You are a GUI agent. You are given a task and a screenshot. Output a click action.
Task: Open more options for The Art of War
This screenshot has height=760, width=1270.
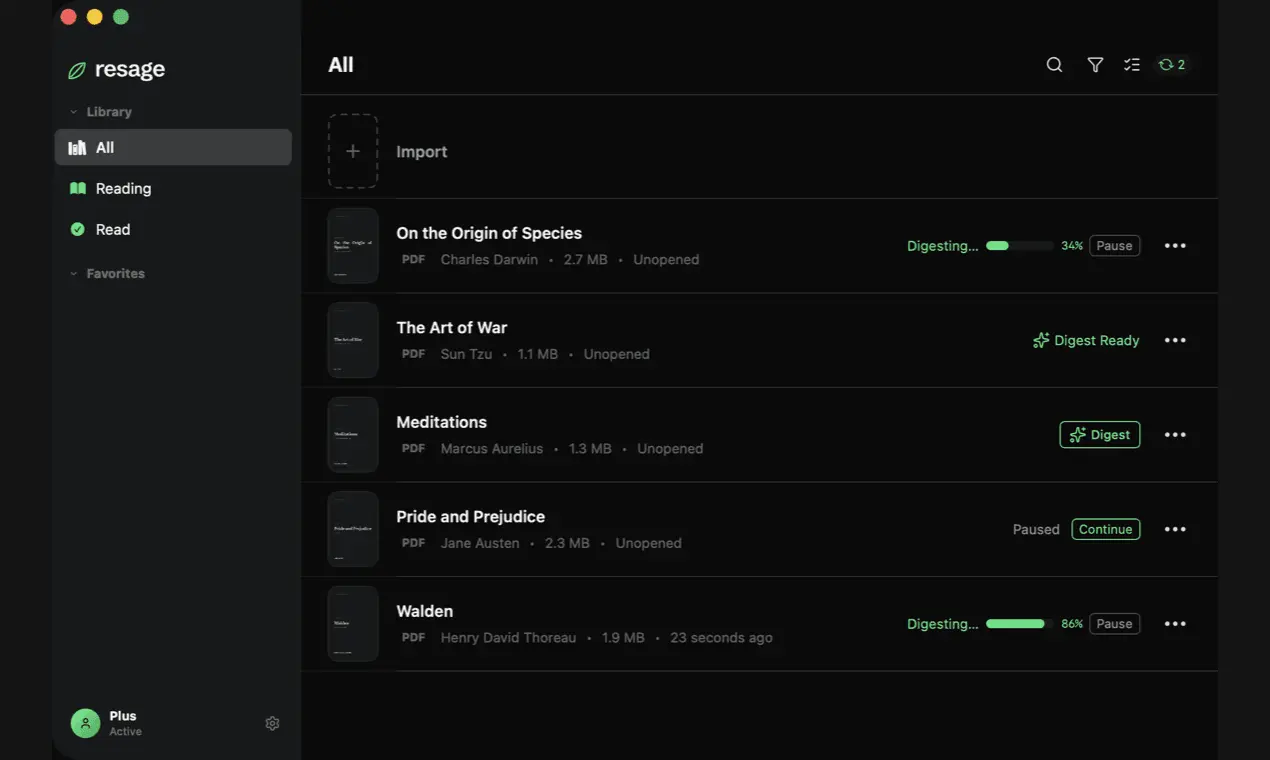pos(1175,340)
